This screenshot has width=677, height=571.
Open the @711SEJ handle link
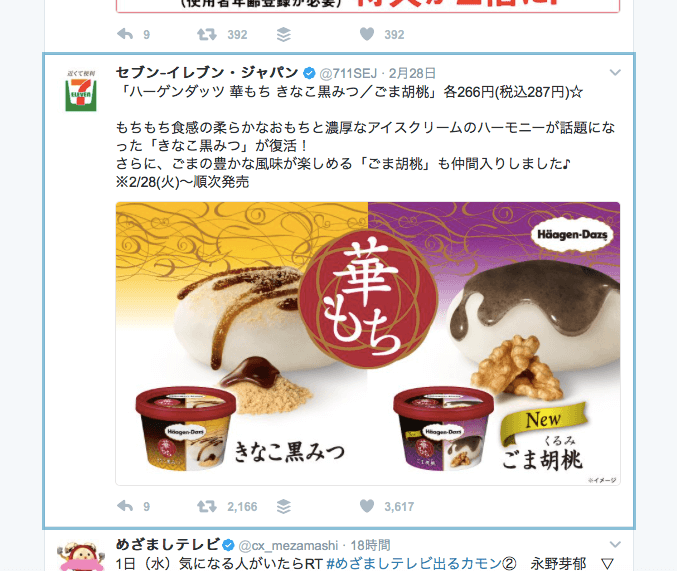[x=348, y=73]
